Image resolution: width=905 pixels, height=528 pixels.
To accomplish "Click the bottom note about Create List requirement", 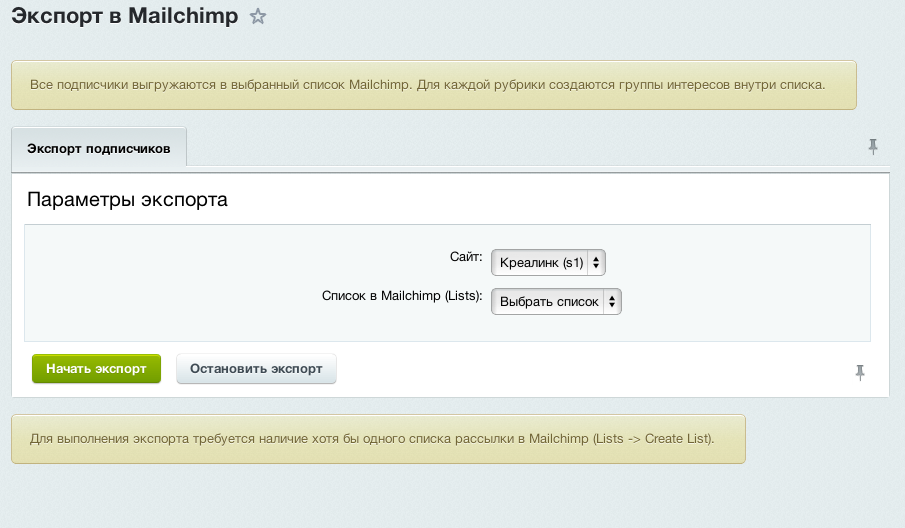I will tap(379, 439).
